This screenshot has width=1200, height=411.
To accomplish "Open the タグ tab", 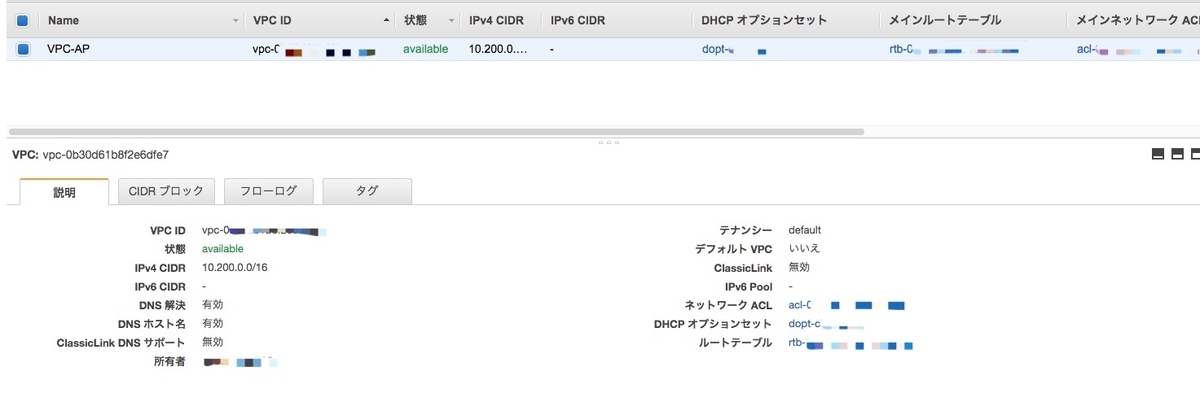I will (367, 191).
